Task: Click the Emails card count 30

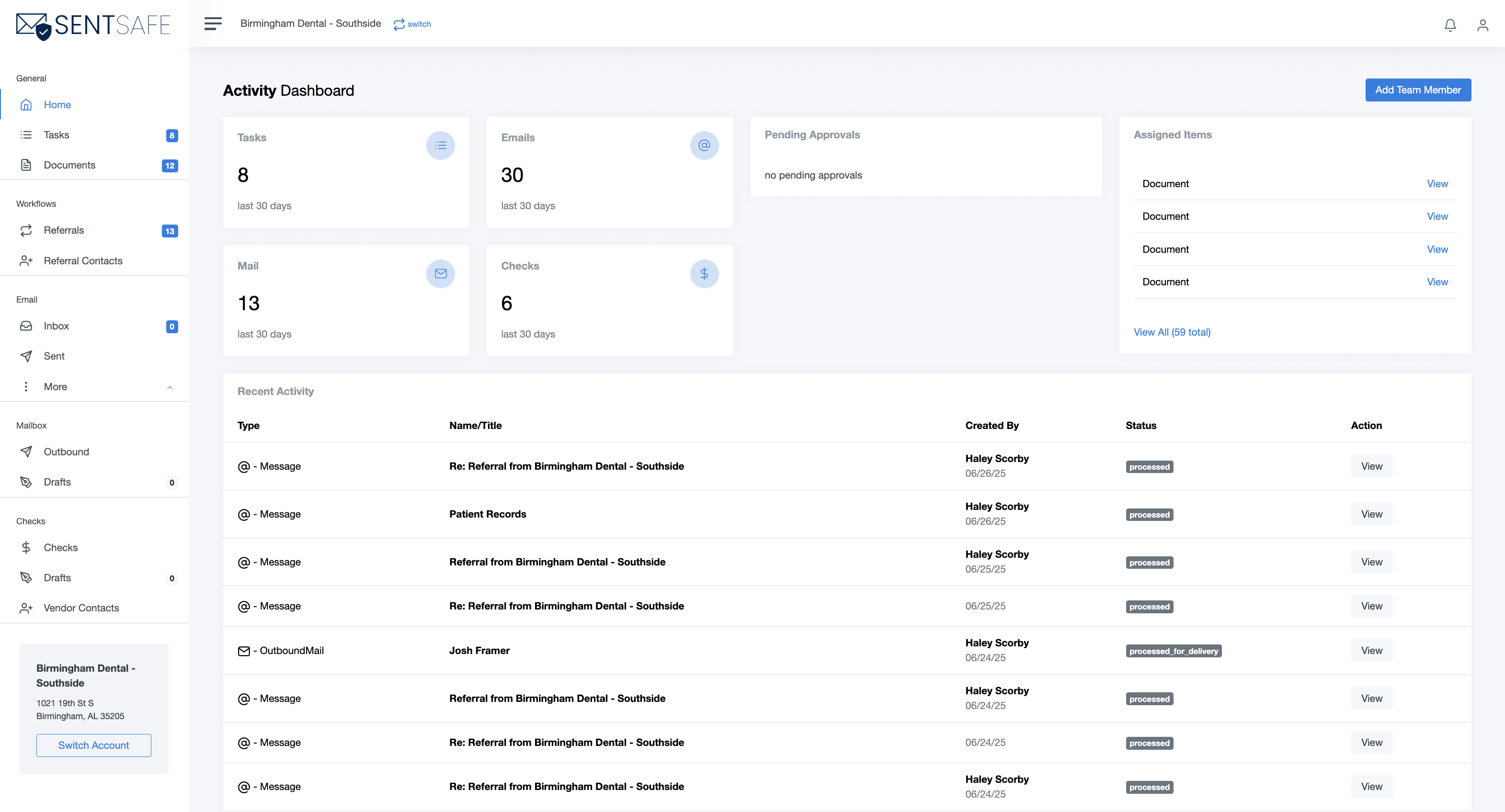Action: click(x=512, y=175)
